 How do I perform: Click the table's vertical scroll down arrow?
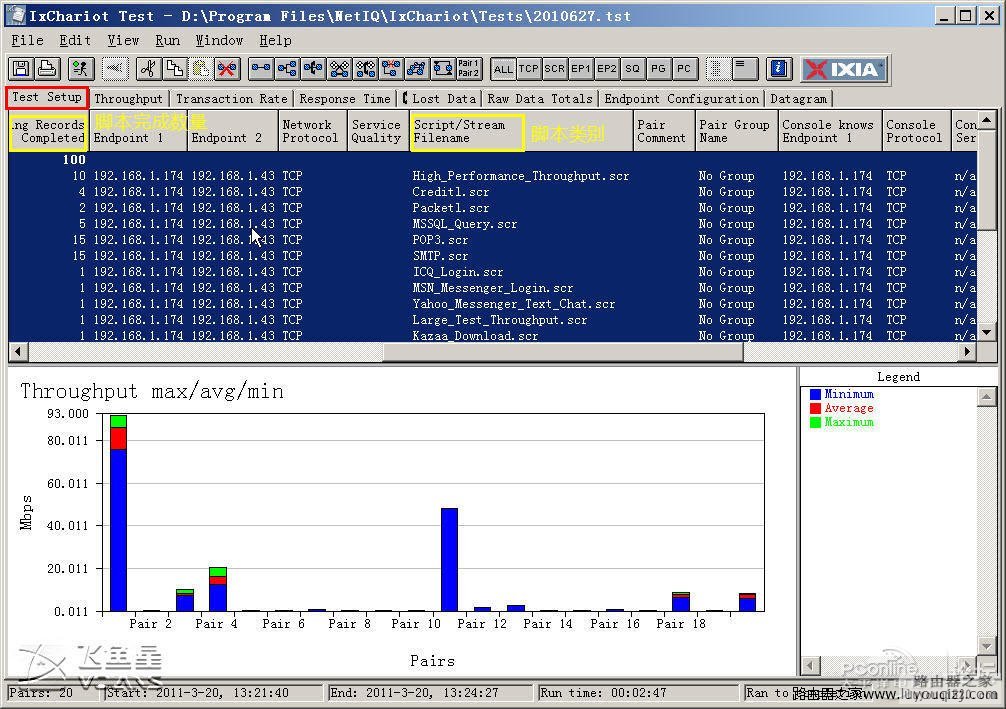tap(986, 332)
